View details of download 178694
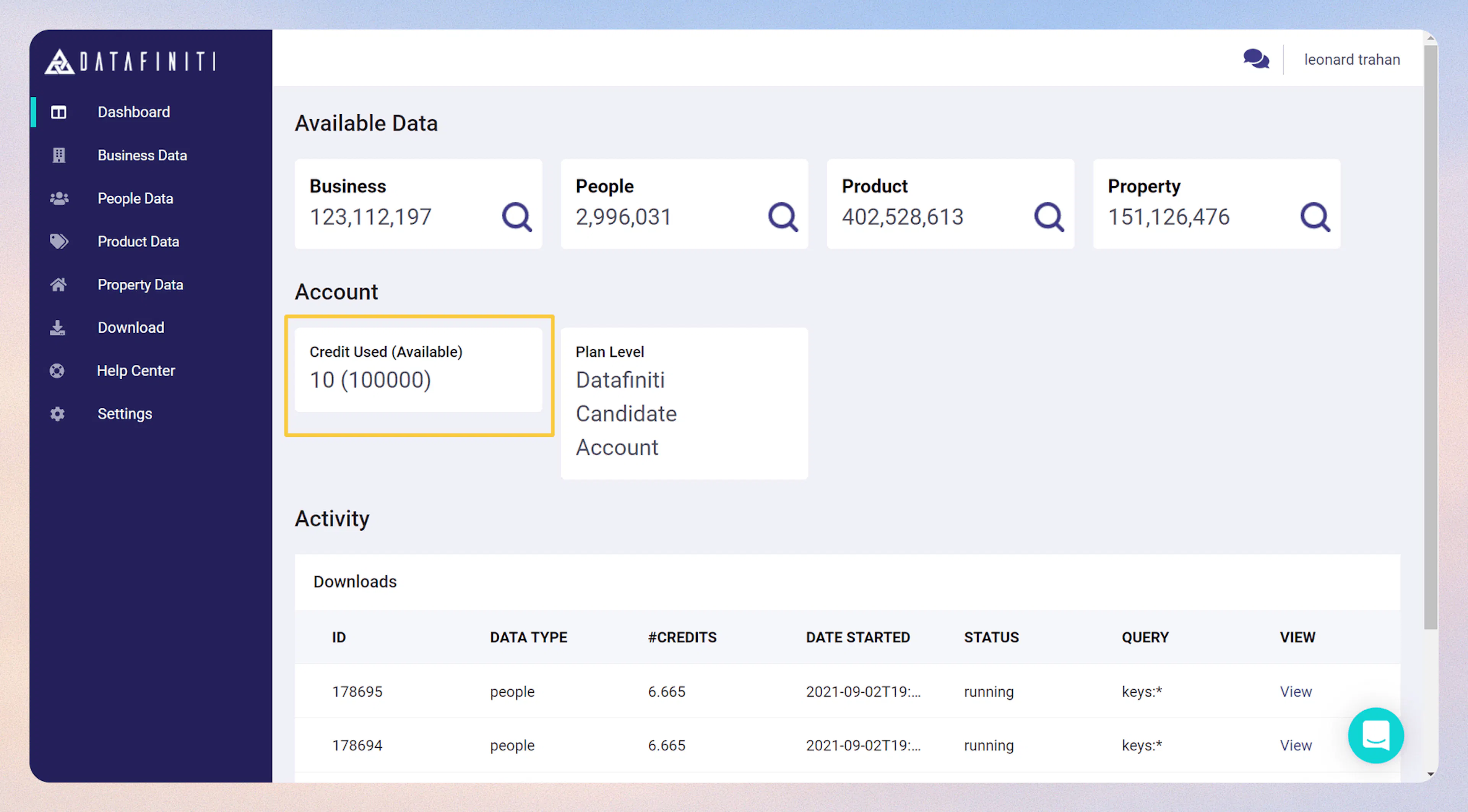The image size is (1468, 812). coord(1296,745)
